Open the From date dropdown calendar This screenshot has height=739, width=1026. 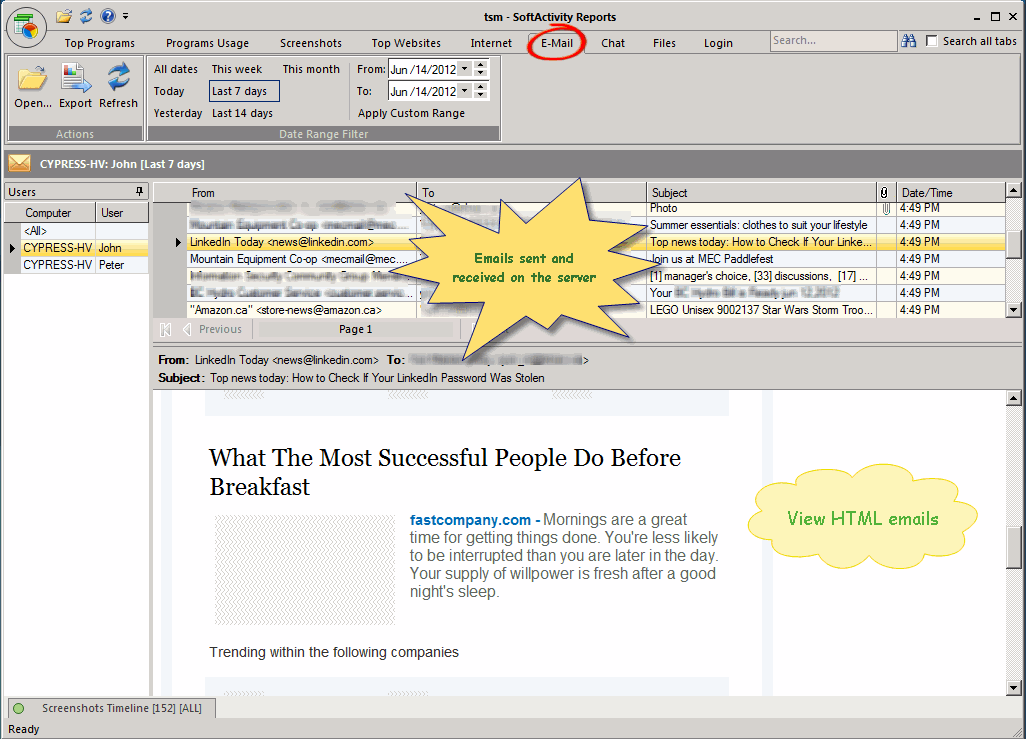pyautogui.click(x=465, y=69)
